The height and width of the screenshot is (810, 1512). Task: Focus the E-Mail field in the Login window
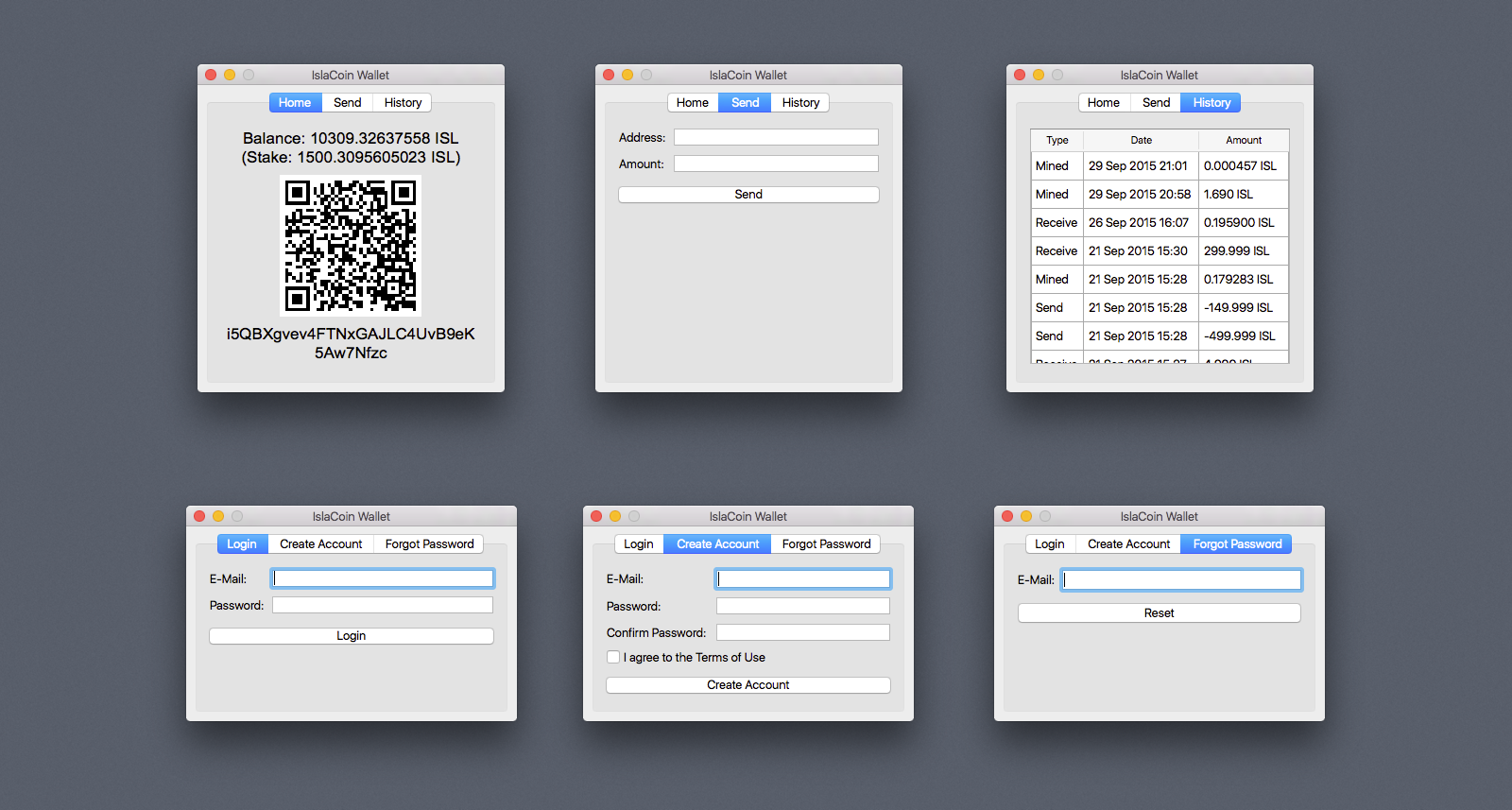point(383,578)
